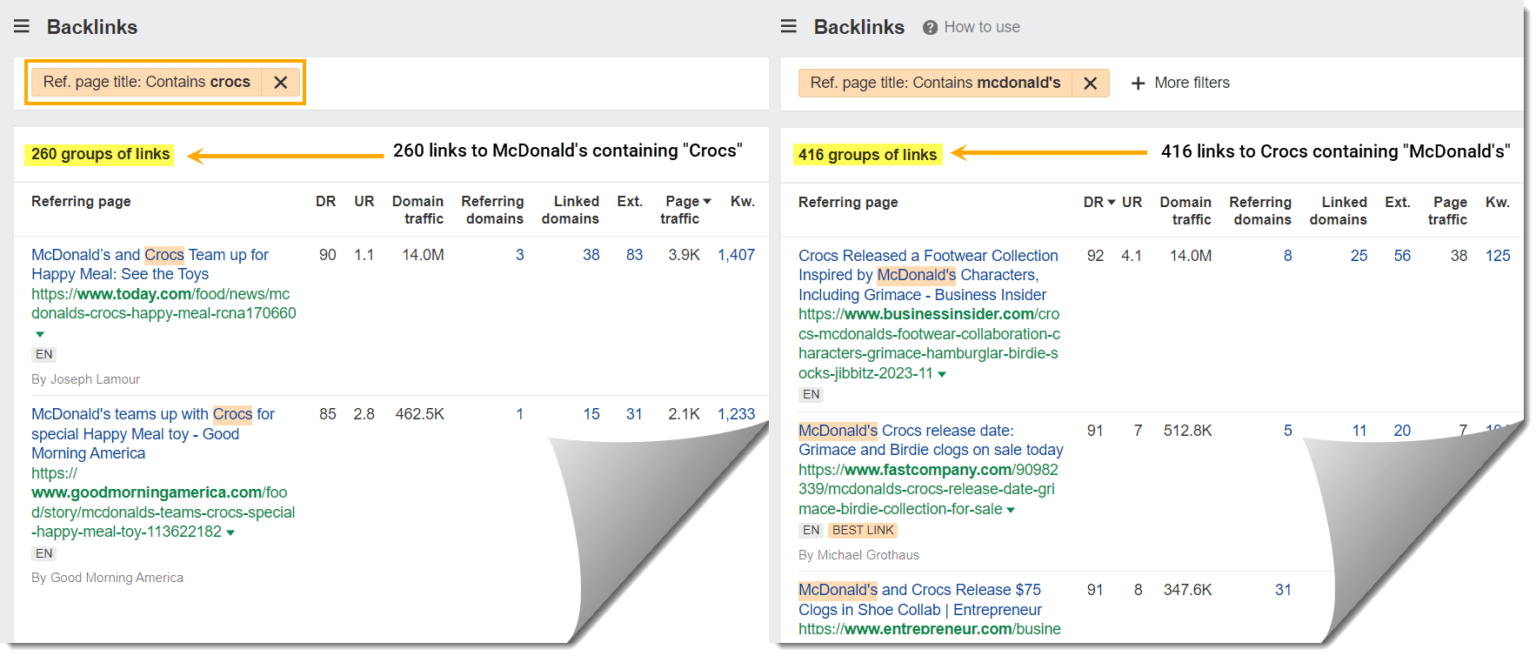The image size is (1536, 656).
Task: Click the EN language badge on the today.com result
Action: point(42,353)
